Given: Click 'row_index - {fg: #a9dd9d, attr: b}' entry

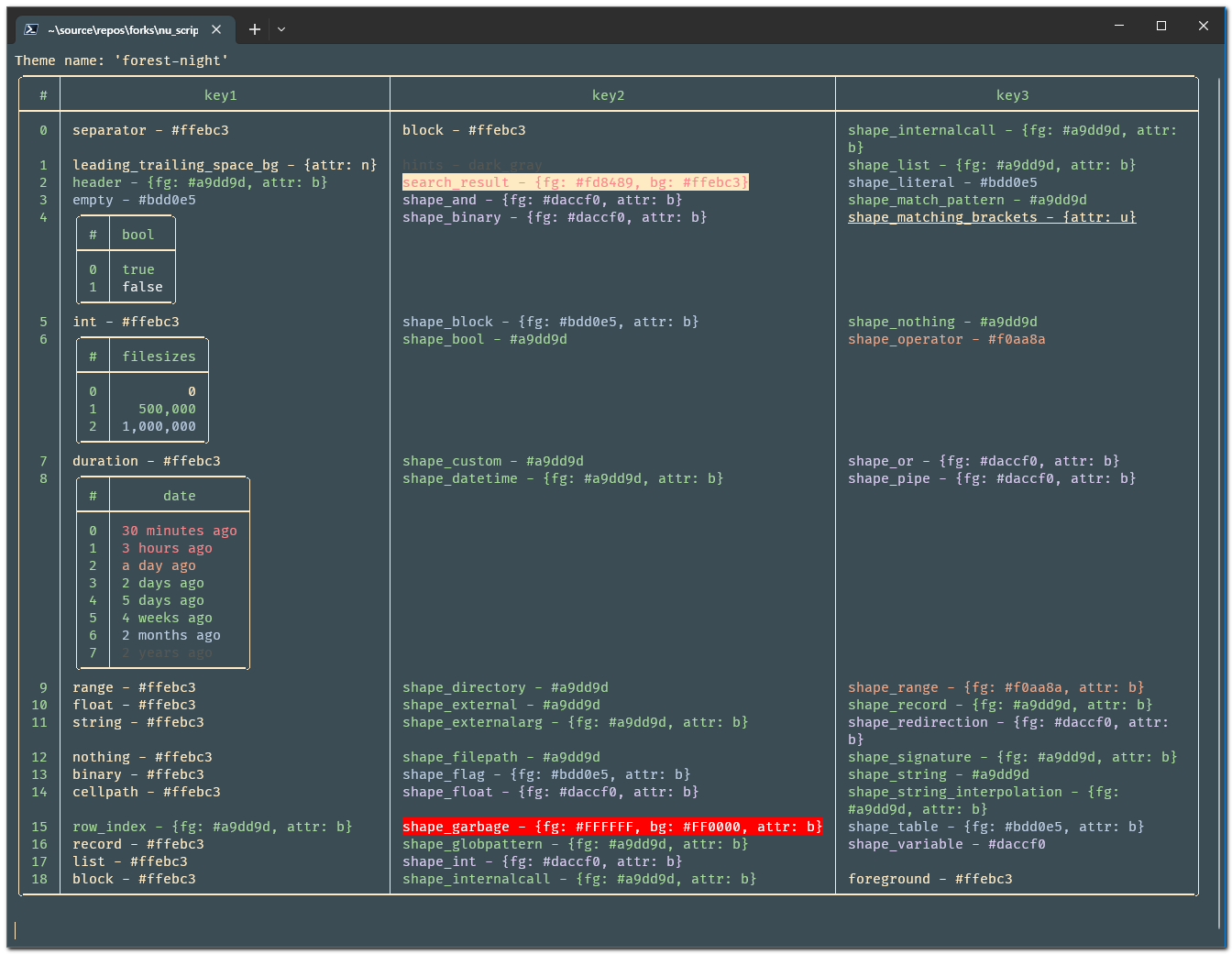Looking at the screenshot, I should point(213,827).
